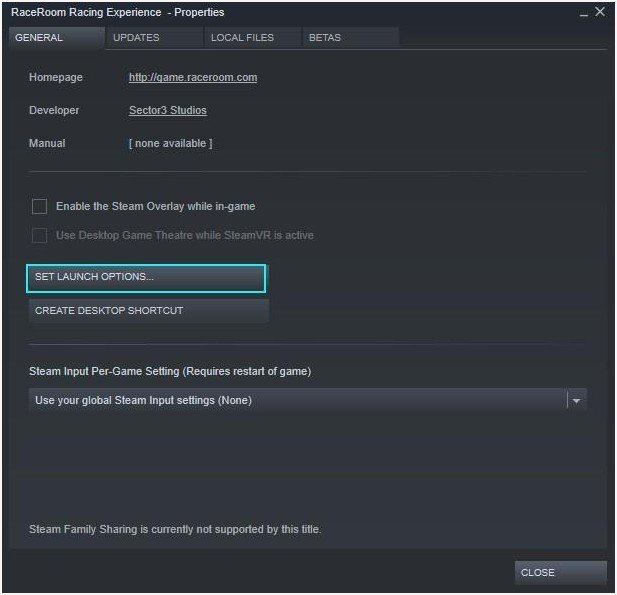Click the RaceRoom Racing Experience title bar
This screenshot has height=595, width=617.
(118, 13)
